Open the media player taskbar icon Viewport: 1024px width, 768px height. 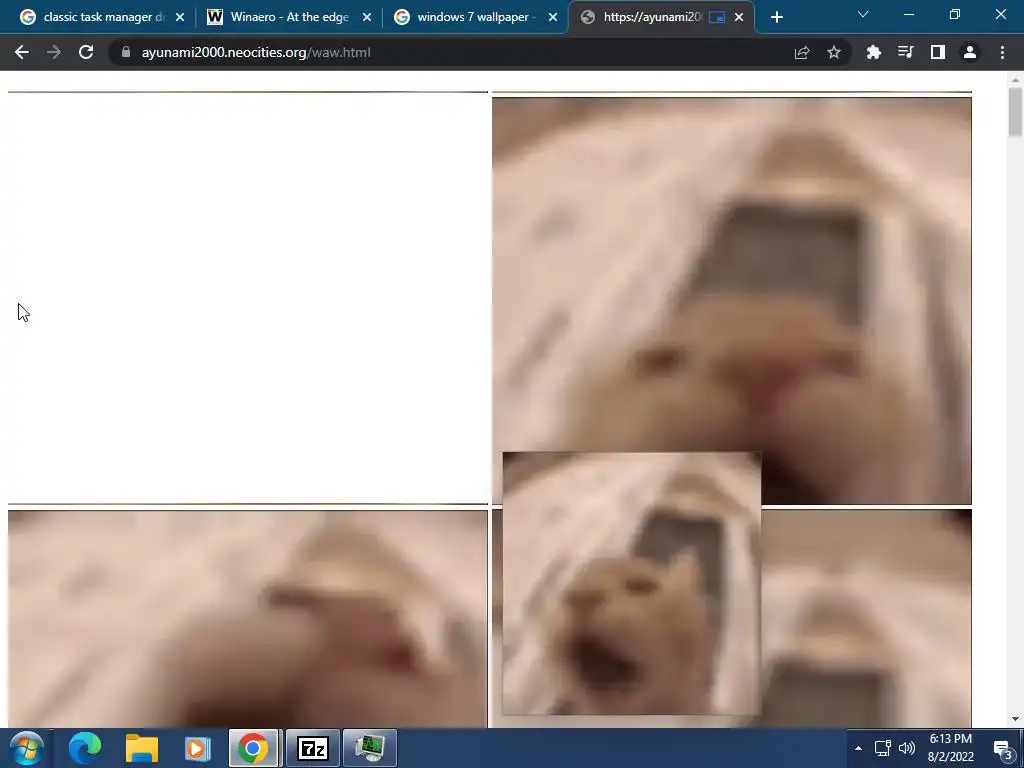pyautogui.click(x=198, y=748)
